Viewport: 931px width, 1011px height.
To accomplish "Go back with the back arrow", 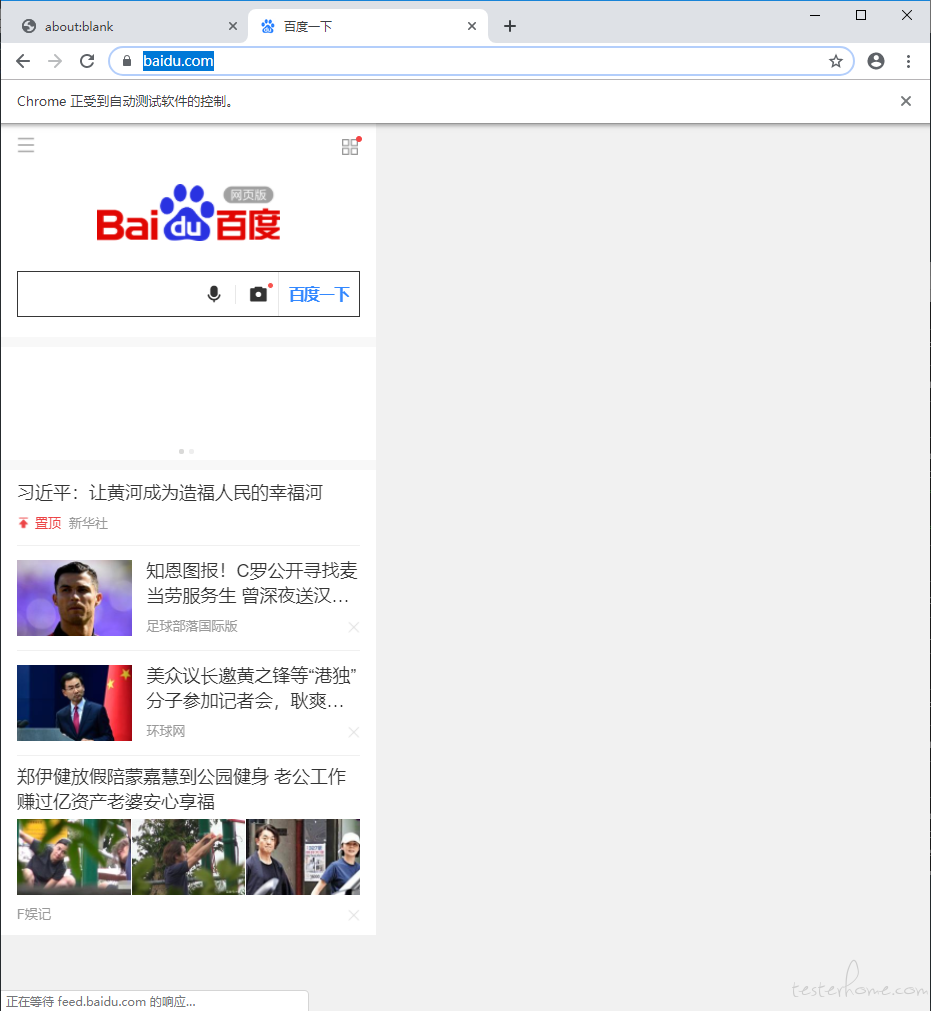I will (x=23, y=61).
